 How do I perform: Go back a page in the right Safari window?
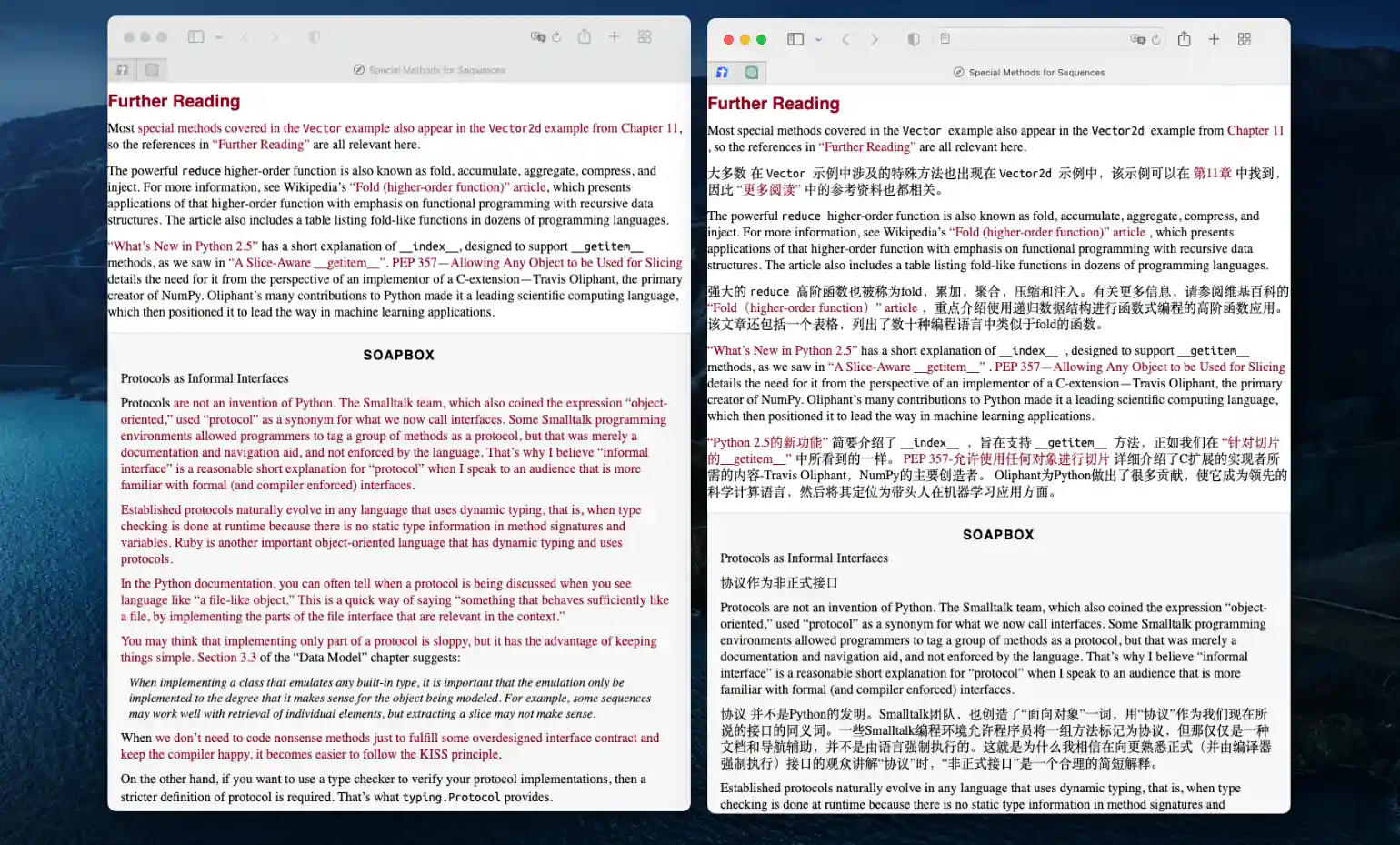[x=845, y=39]
